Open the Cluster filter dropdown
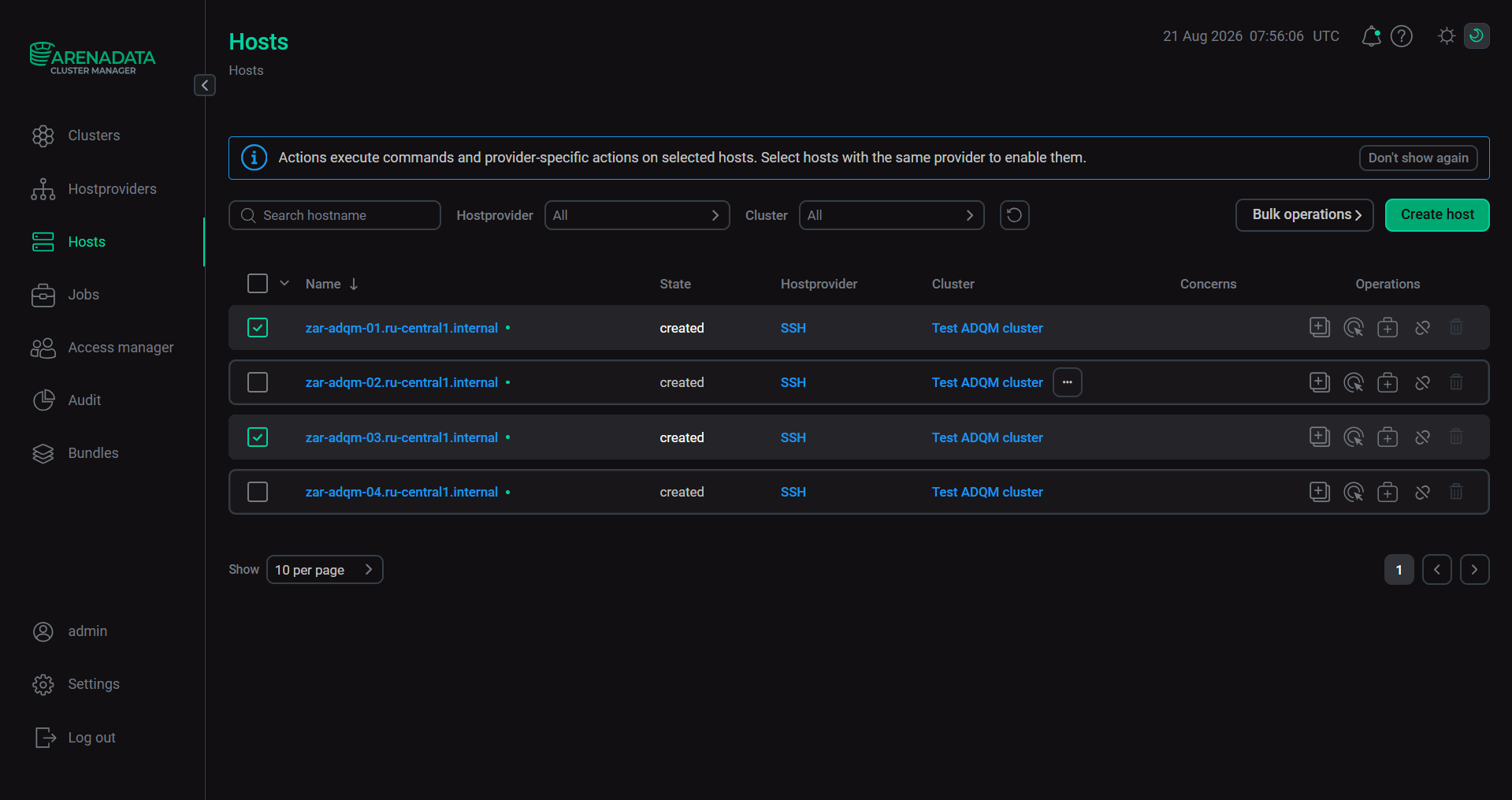The image size is (1512, 800). [891, 215]
